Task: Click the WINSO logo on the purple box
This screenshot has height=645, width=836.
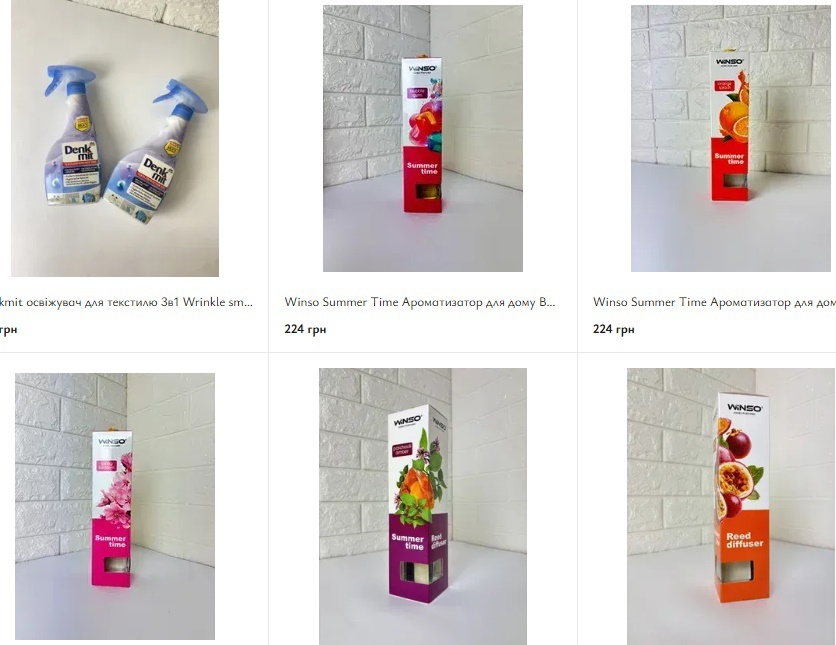Action: click(x=407, y=422)
